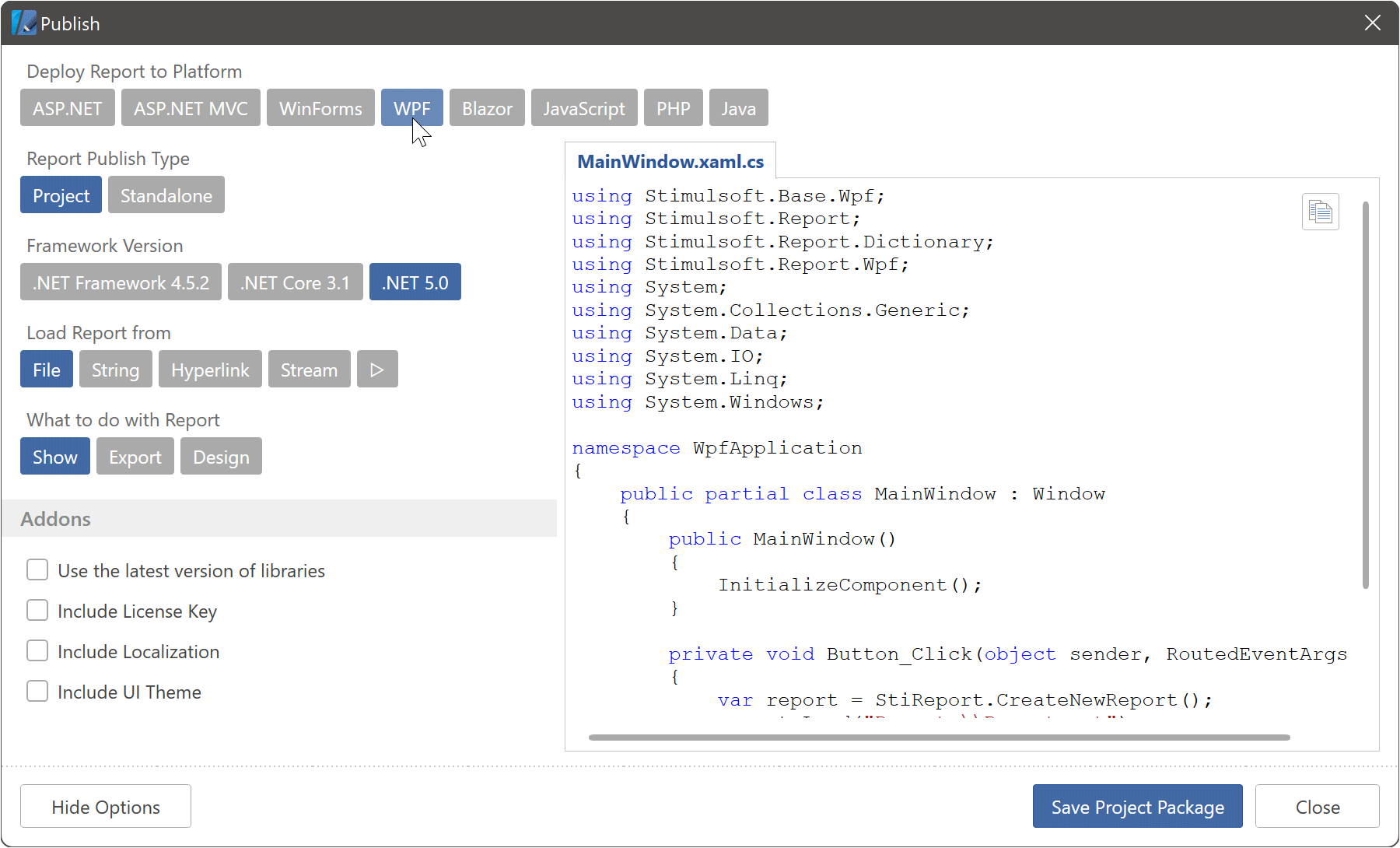Select Show report action
The image size is (1400, 848).
[55, 457]
